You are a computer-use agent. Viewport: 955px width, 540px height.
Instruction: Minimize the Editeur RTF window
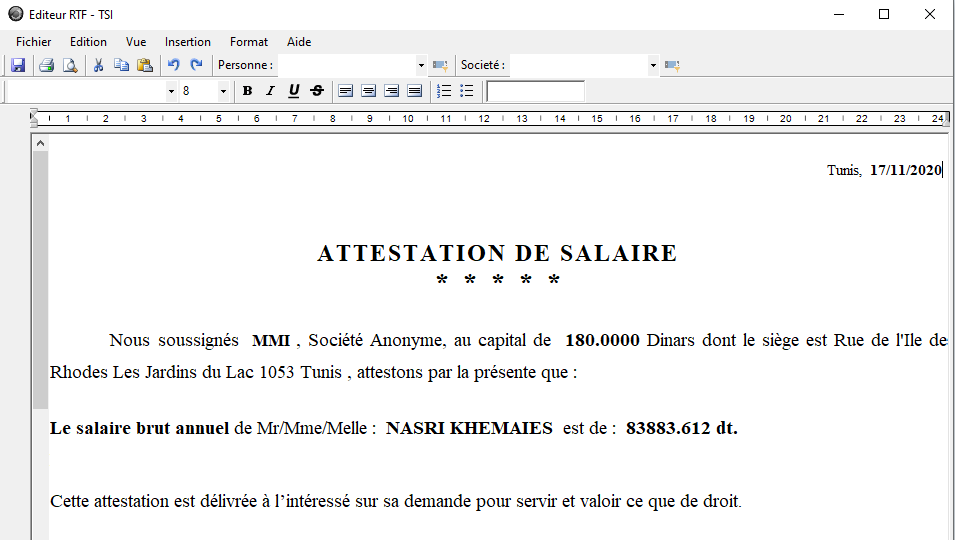tap(839, 14)
